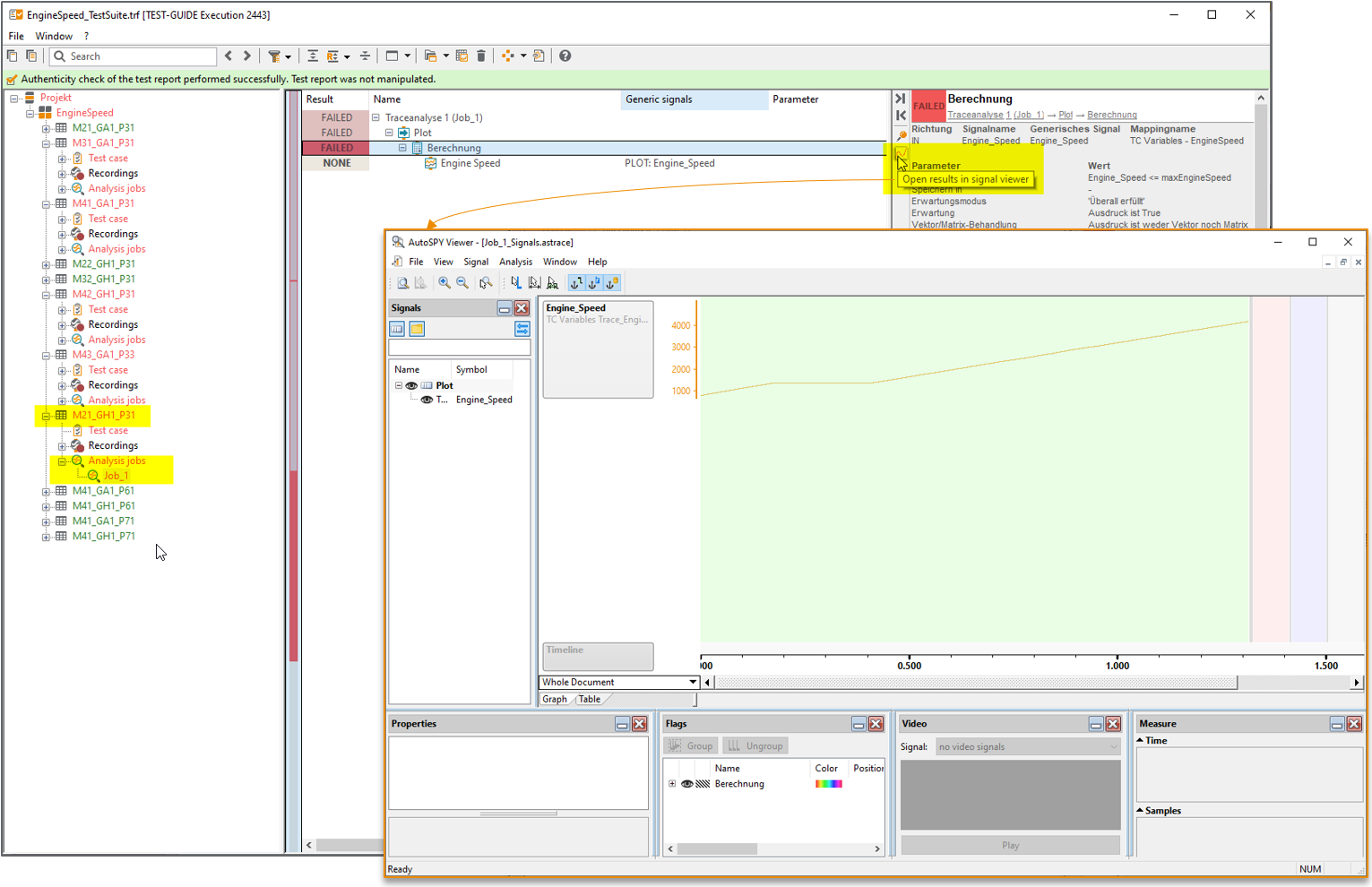Select the Zoom Out tool in AutoSPY
This screenshot has height=887, width=1372.
click(462, 282)
